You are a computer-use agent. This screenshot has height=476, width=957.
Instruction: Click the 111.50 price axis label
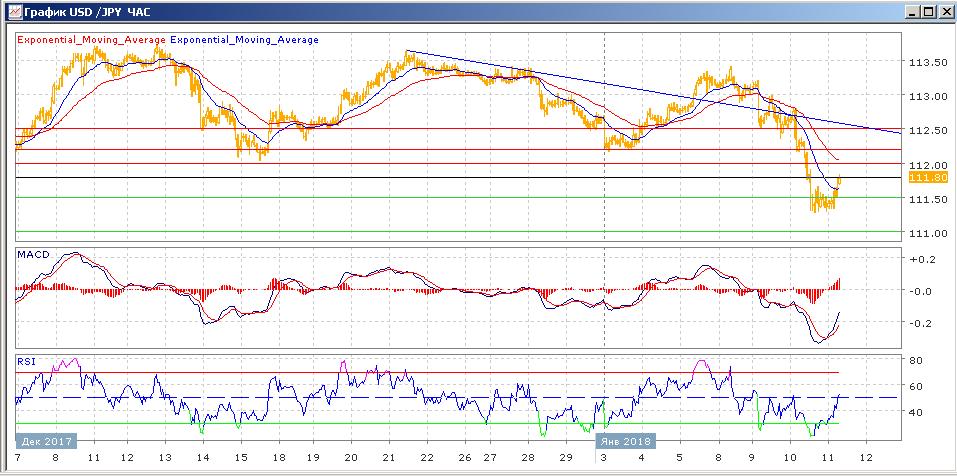[x=928, y=199]
